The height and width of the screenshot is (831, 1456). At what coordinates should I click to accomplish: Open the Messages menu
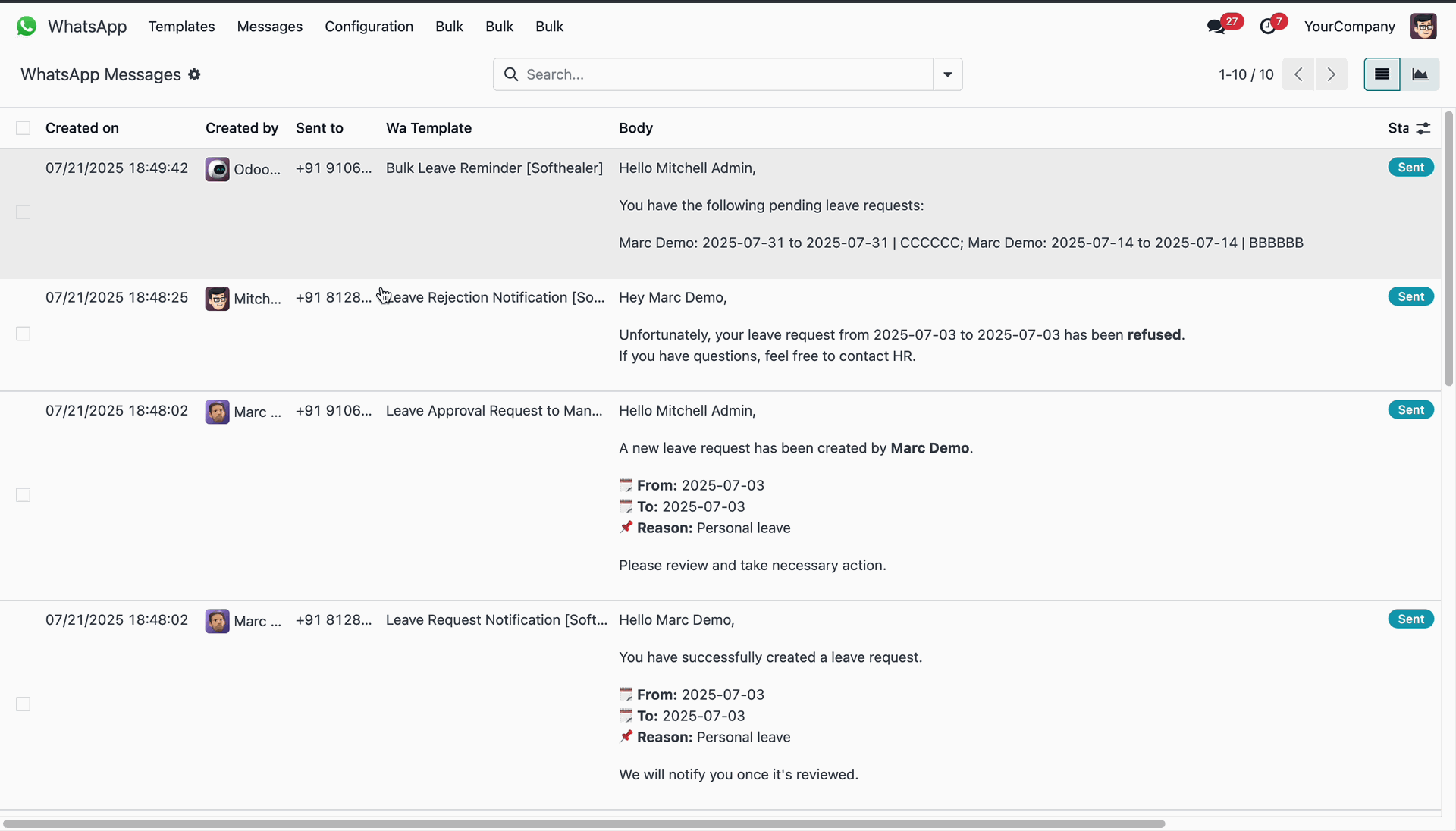point(269,27)
